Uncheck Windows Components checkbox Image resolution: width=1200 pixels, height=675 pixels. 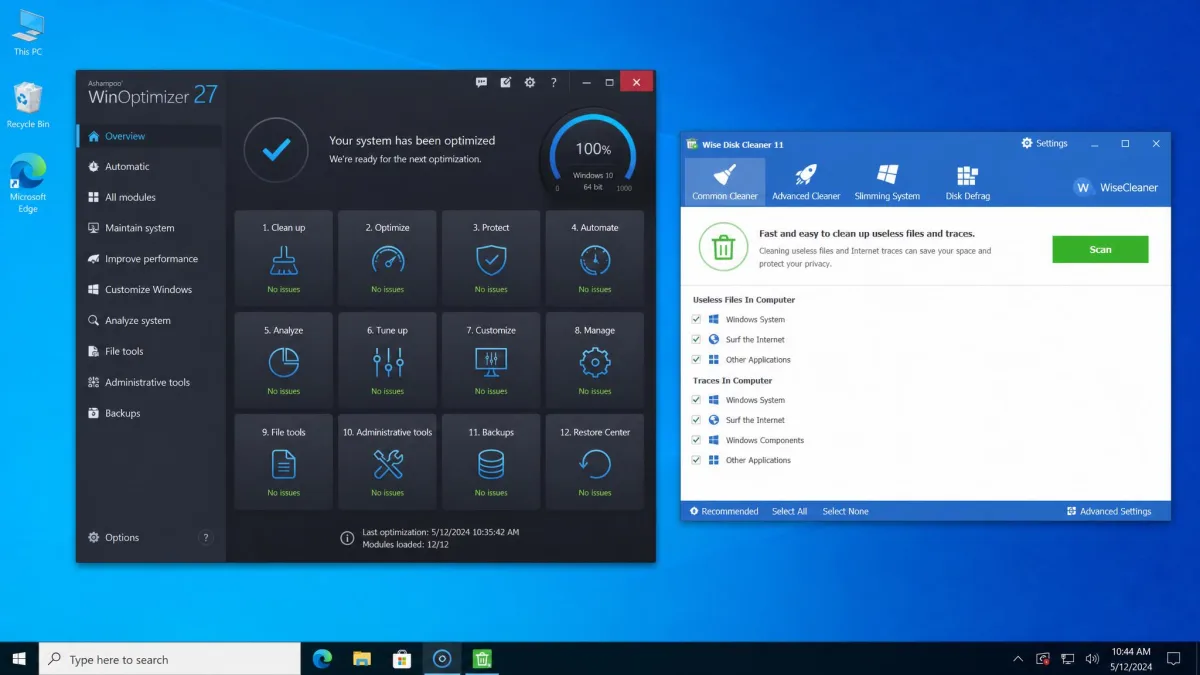[696, 440]
